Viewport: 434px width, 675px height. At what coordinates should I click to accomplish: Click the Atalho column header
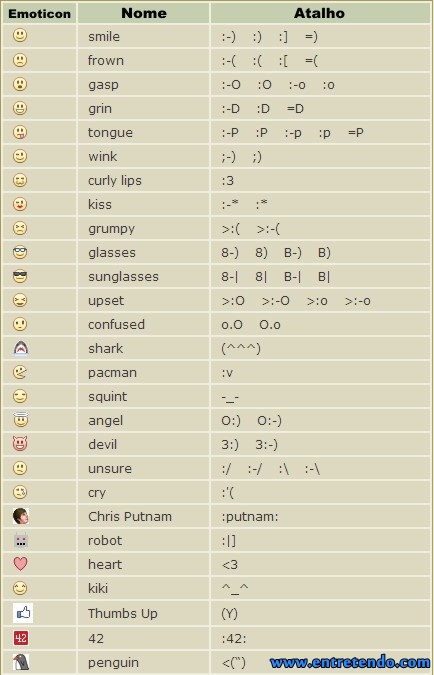coord(319,13)
